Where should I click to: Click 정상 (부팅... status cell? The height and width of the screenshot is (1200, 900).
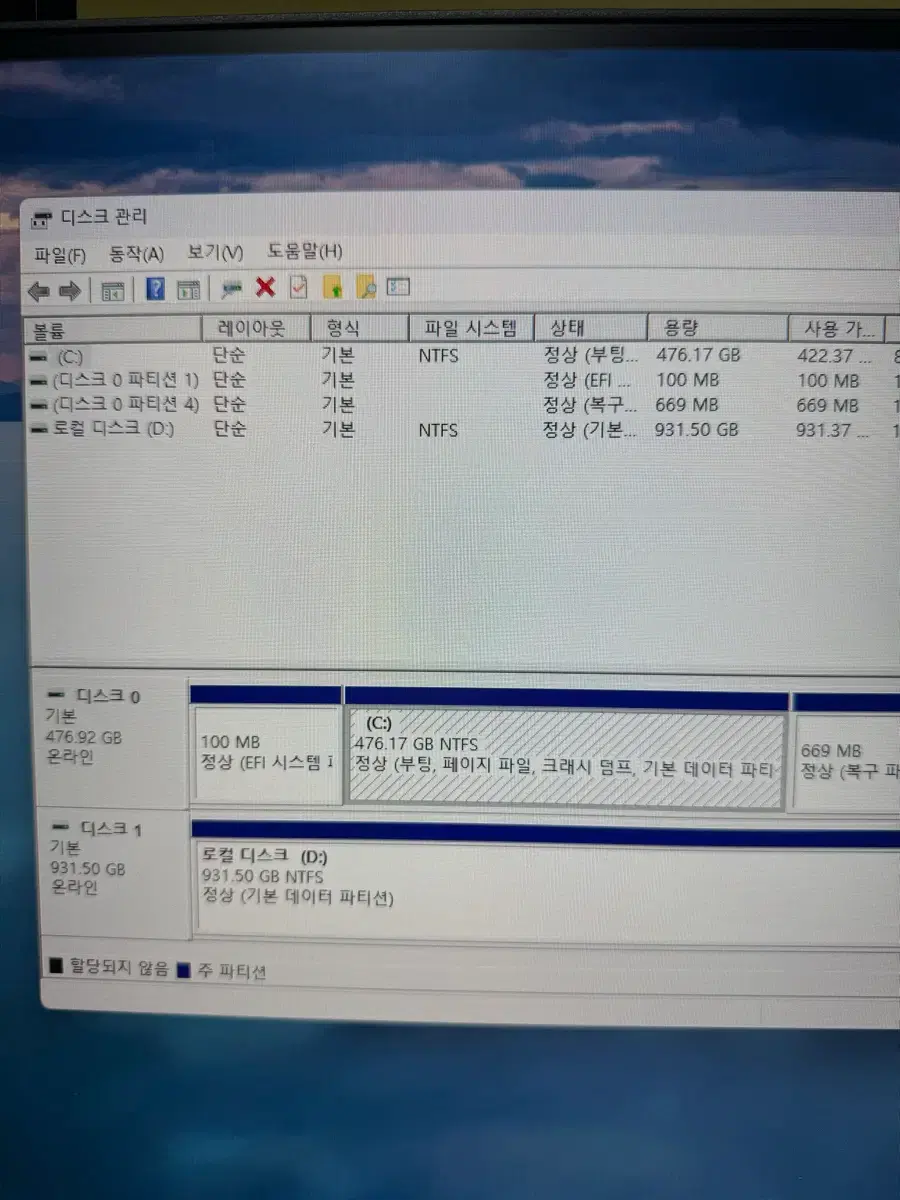pyautogui.click(x=590, y=355)
